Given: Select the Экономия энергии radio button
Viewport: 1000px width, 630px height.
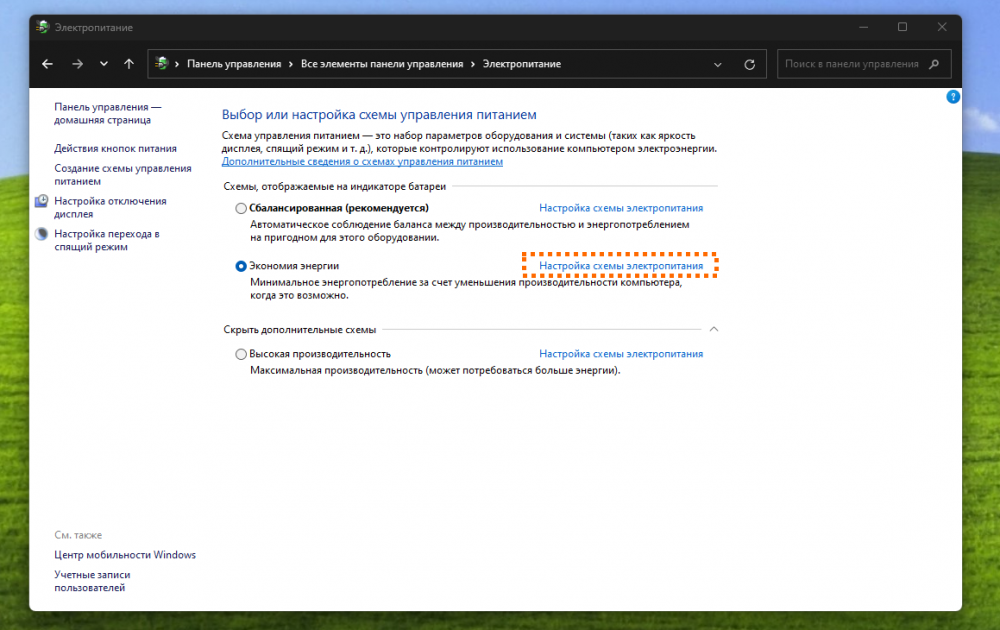Looking at the screenshot, I should [x=241, y=266].
